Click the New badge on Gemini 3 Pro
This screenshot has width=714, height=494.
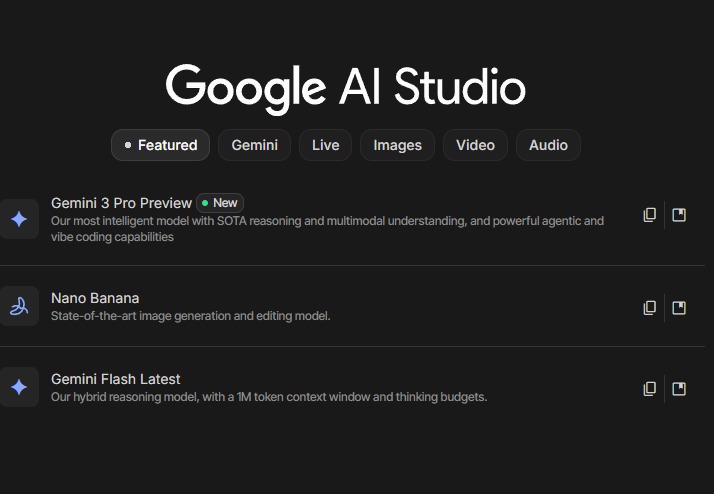(x=220, y=203)
